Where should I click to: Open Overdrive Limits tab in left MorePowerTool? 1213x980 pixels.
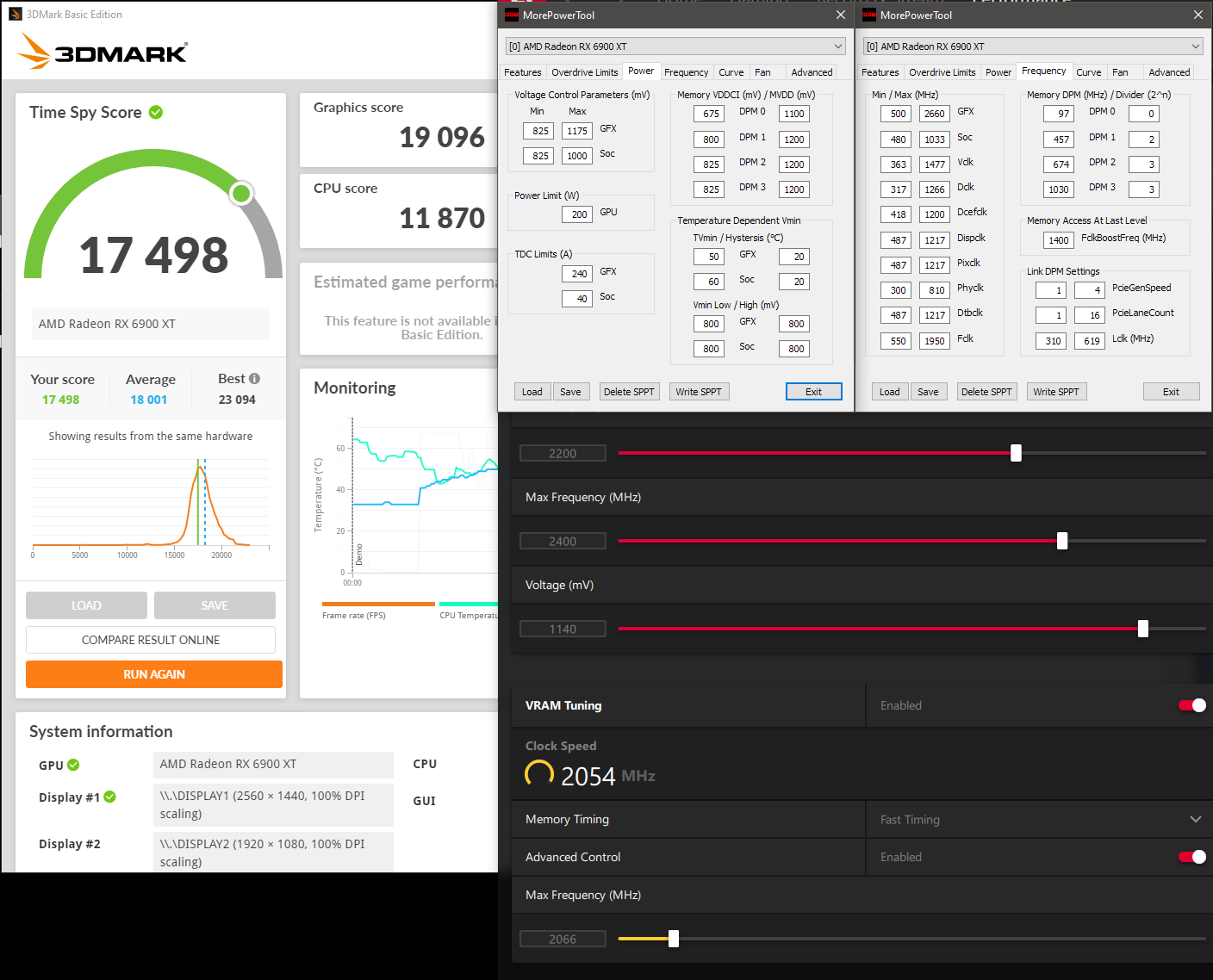(x=584, y=72)
